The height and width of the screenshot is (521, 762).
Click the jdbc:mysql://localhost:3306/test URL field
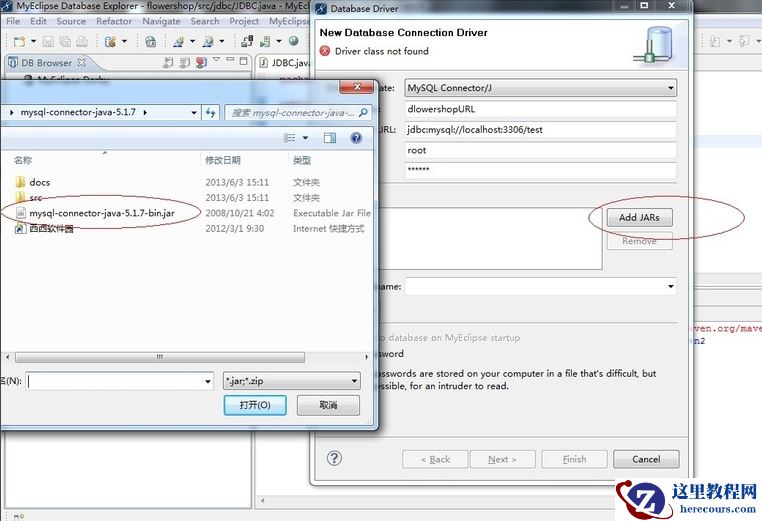click(540, 130)
